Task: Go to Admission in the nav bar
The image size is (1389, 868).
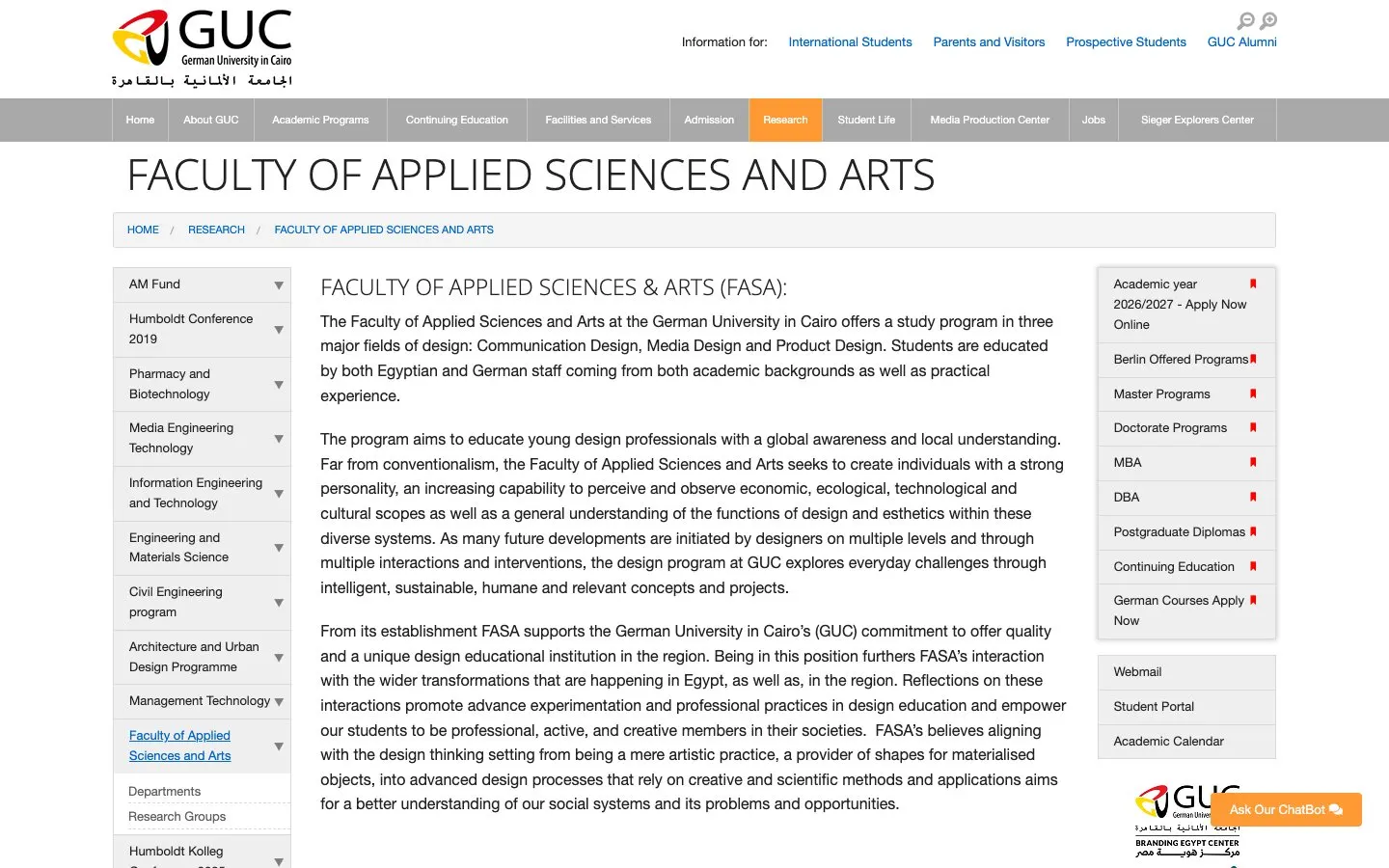Action: [x=709, y=120]
